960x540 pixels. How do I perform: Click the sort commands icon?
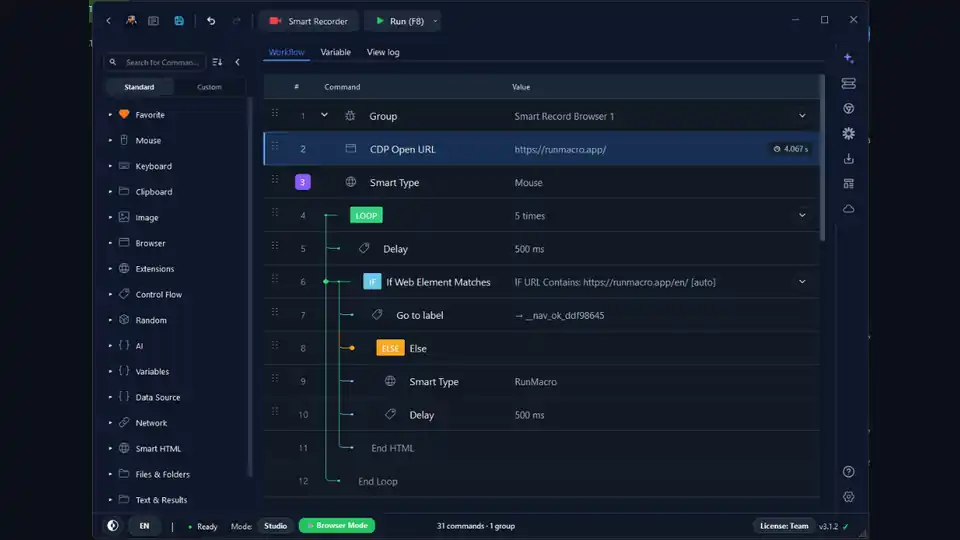[x=217, y=62]
